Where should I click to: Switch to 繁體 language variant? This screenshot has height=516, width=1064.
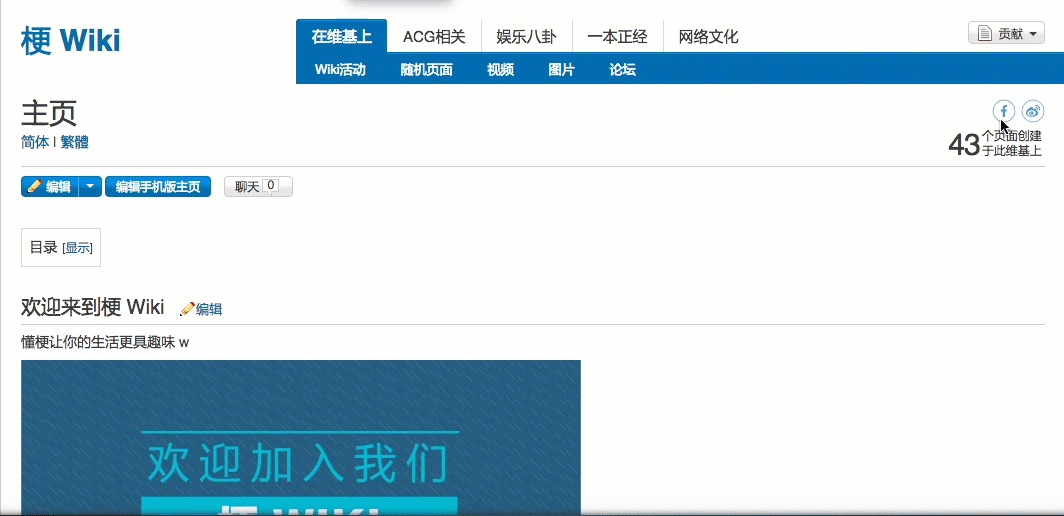tap(74, 143)
